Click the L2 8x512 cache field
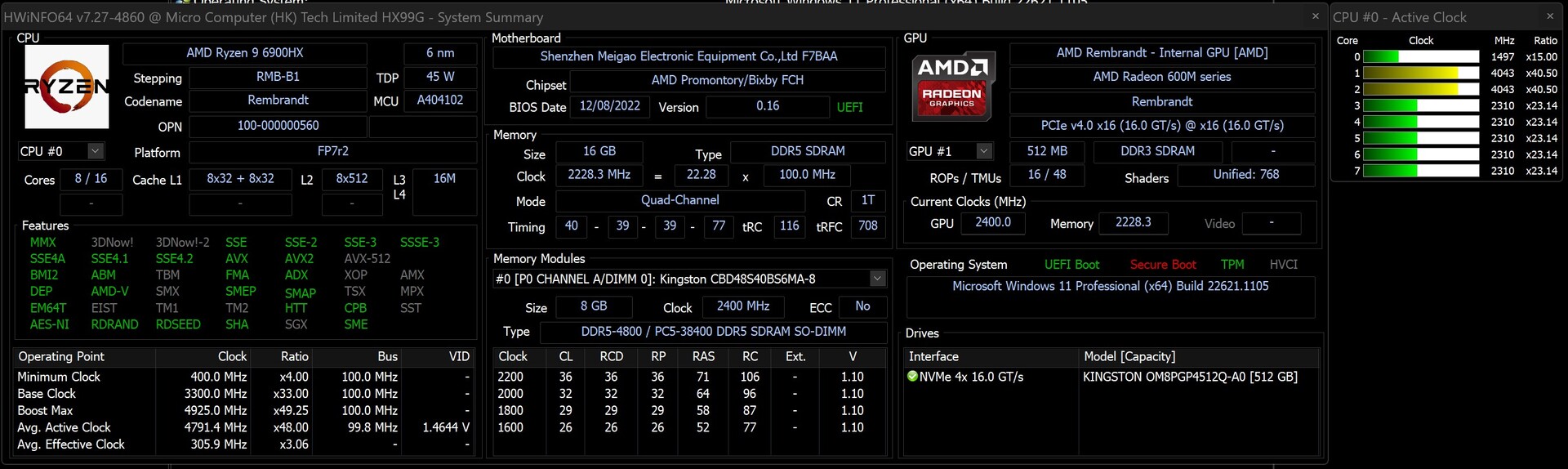The width and height of the screenshot is (1568, 469). 352,179
